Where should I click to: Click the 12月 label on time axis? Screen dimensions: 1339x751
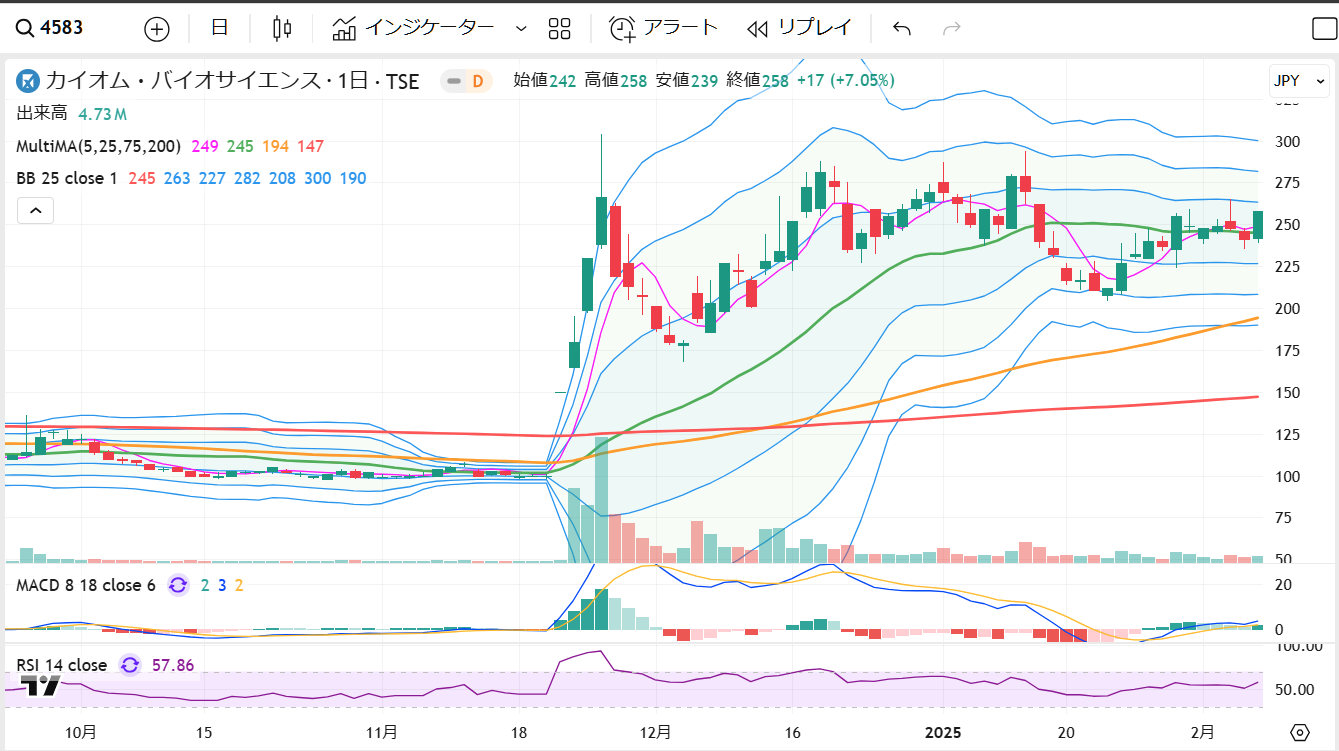(654, 732)
